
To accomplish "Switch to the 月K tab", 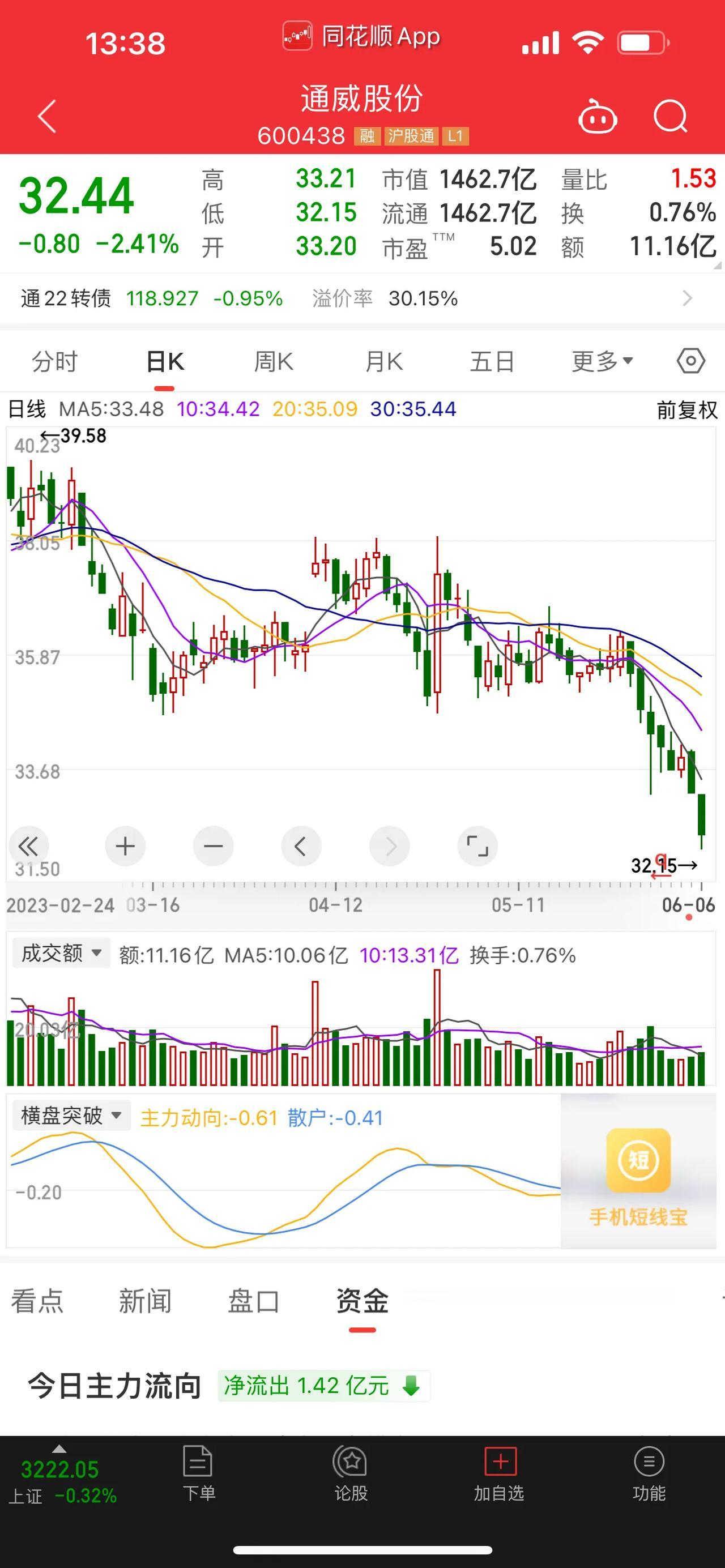I will [383, 362].
